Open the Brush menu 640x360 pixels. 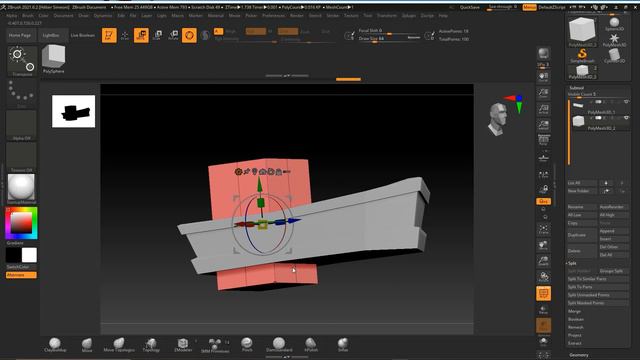point(28,16)
